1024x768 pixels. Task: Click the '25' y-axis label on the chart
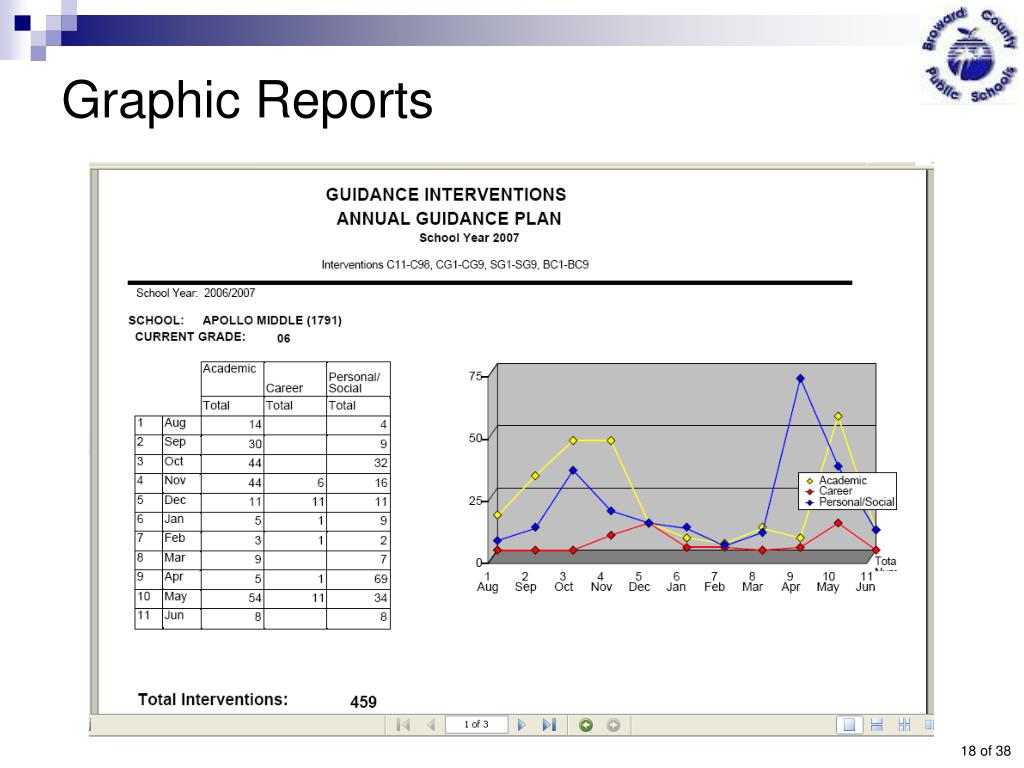(x=475, y=501)
